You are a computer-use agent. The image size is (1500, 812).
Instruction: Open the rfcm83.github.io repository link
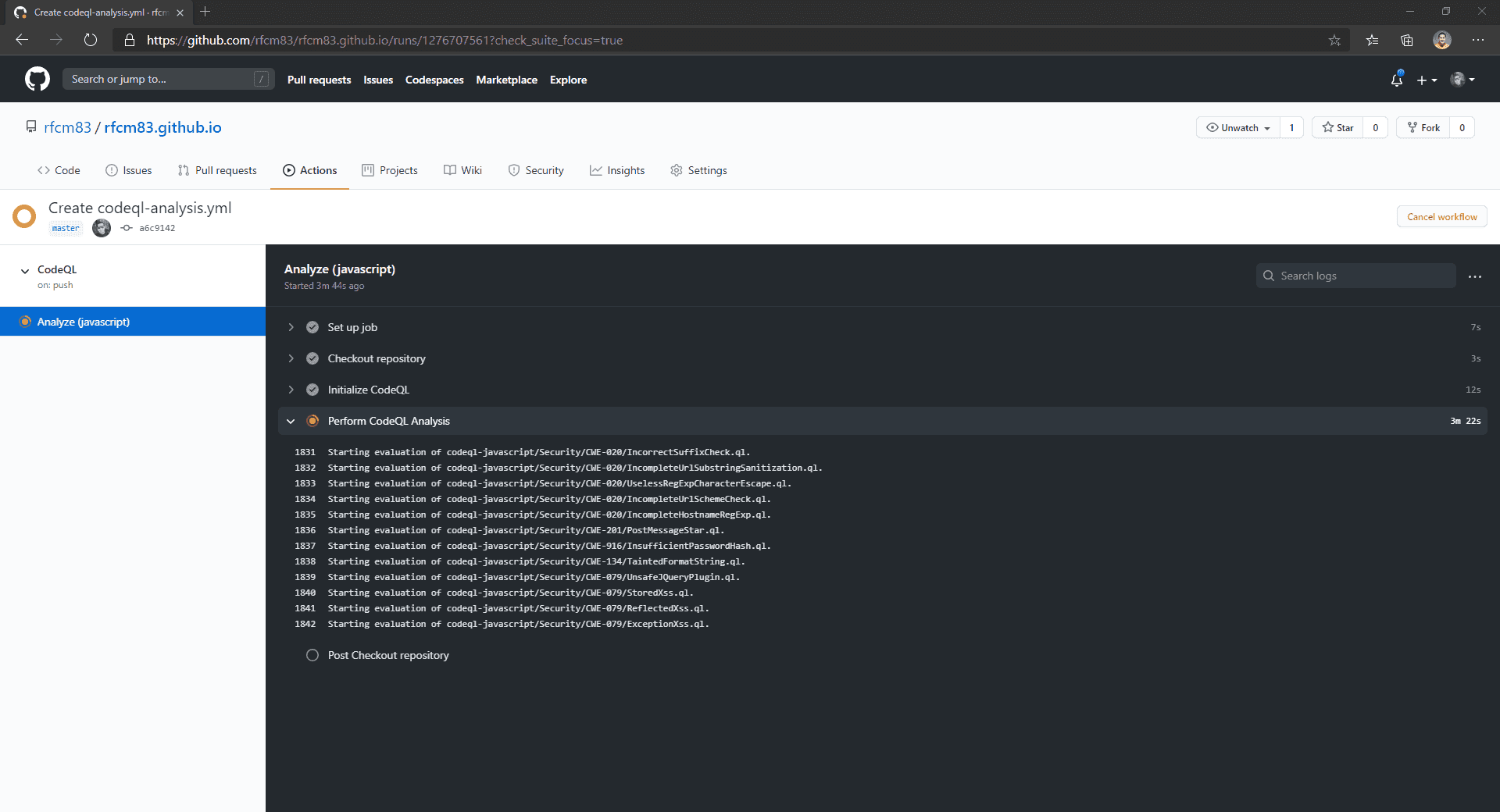(162, 127)
